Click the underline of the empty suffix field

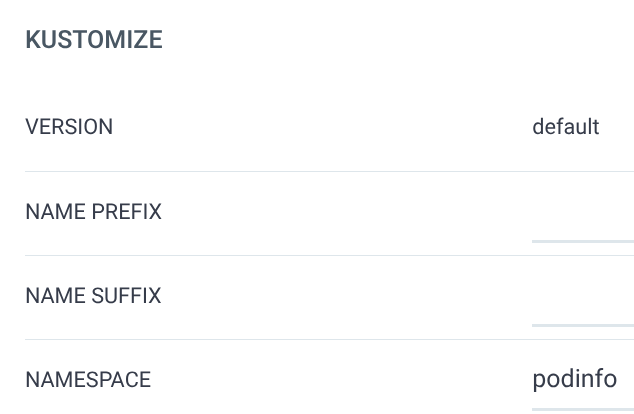(x=582, y=324)
